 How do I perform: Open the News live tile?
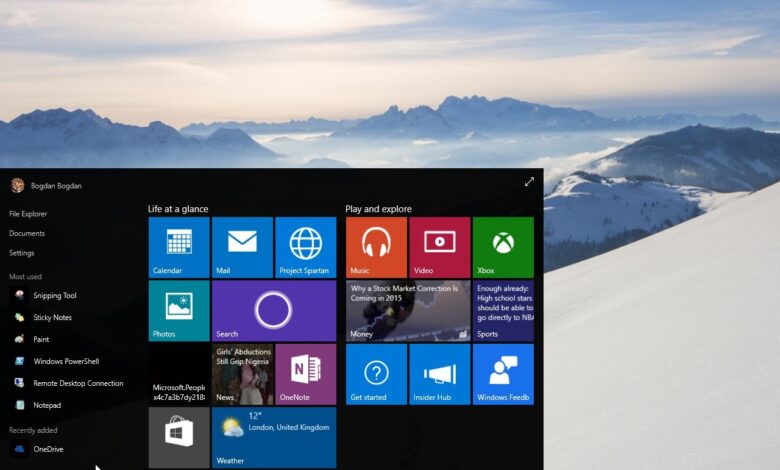[x=242, y=374]
